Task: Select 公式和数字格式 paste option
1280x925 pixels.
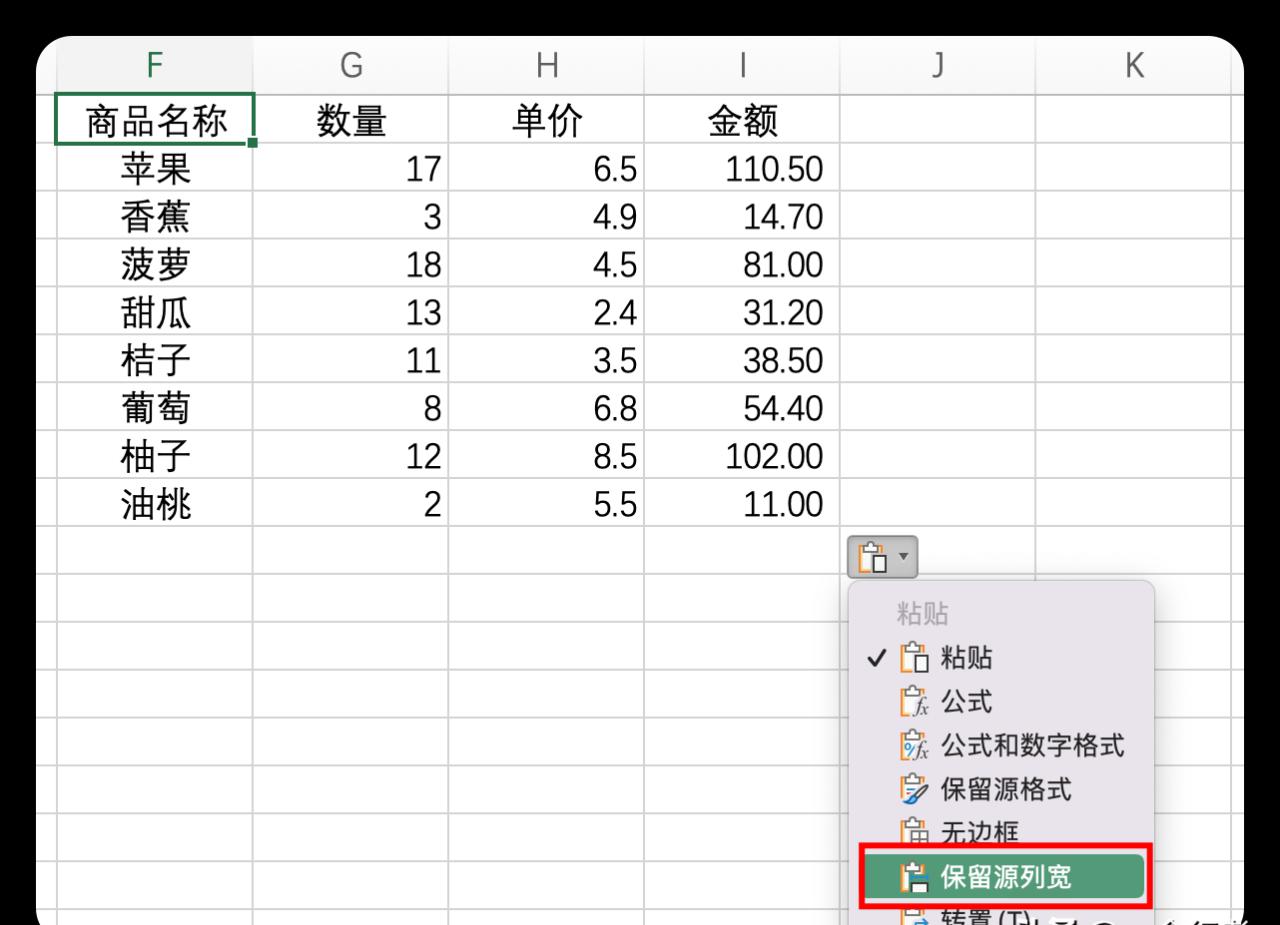Action: [x=1001, y=745]
